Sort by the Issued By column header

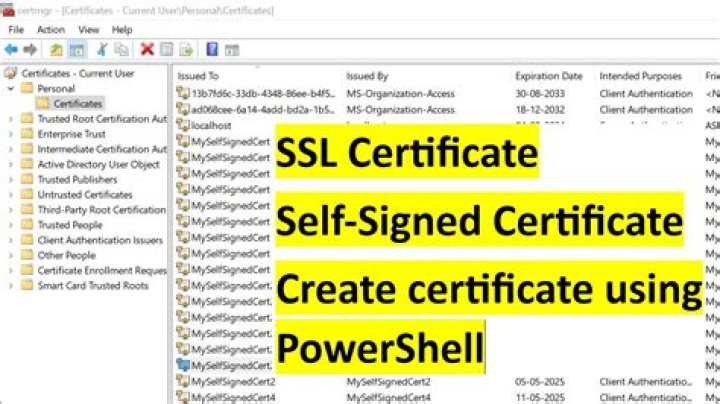click(367, 76)
